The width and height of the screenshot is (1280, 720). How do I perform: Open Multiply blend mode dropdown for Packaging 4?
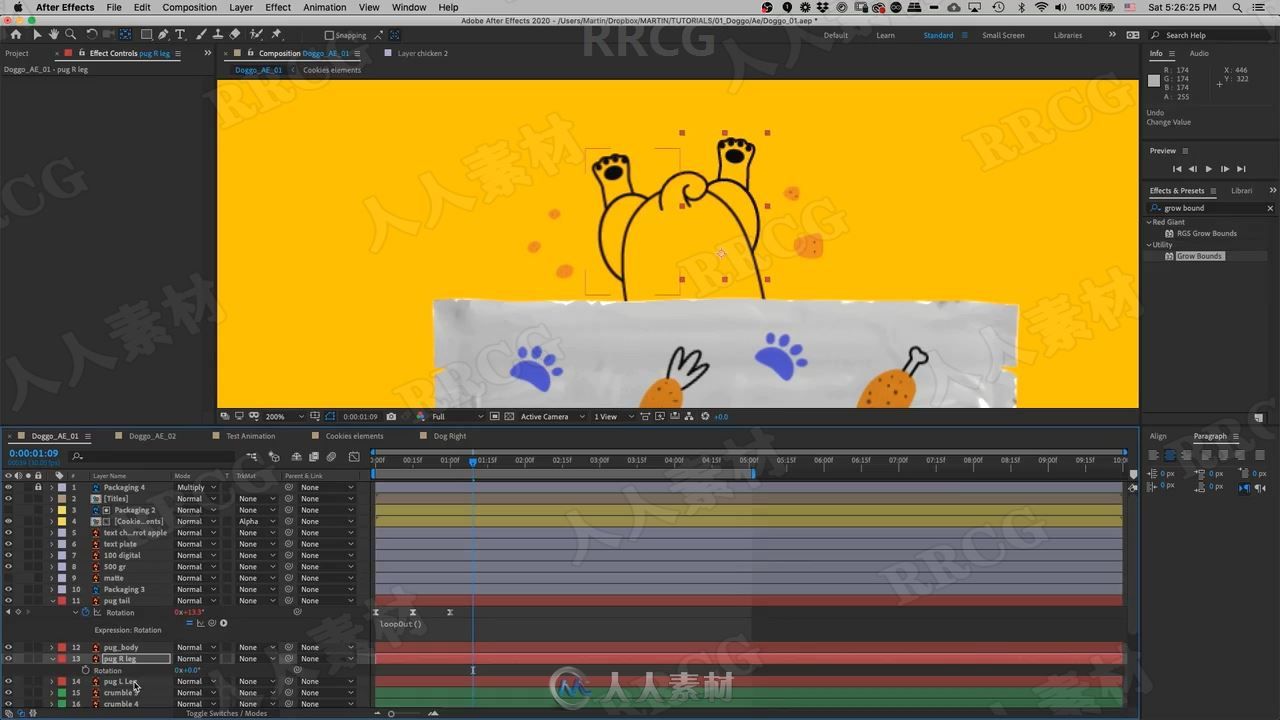pos(196,487)
